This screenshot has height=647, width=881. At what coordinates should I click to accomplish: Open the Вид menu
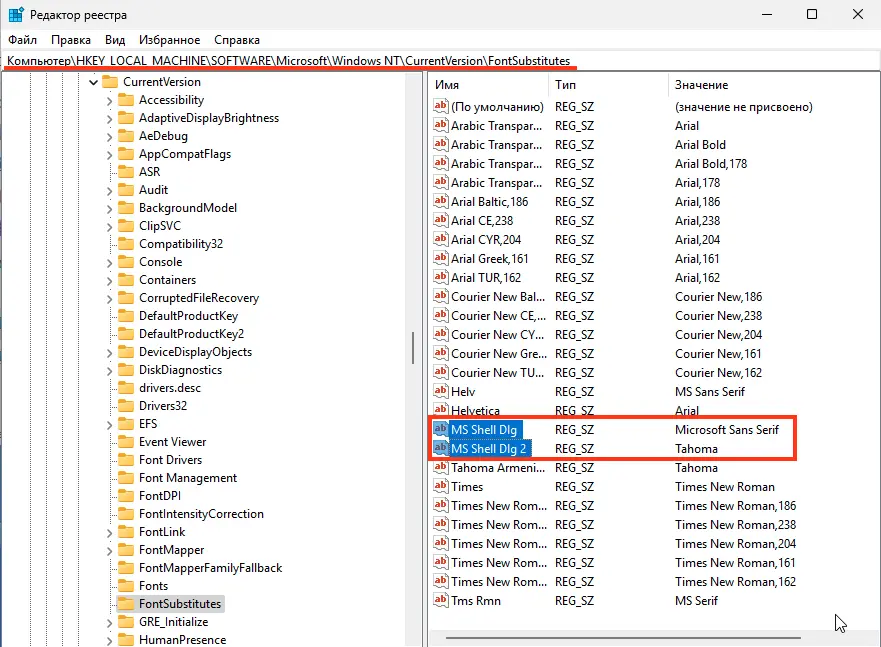coord(115,40)
